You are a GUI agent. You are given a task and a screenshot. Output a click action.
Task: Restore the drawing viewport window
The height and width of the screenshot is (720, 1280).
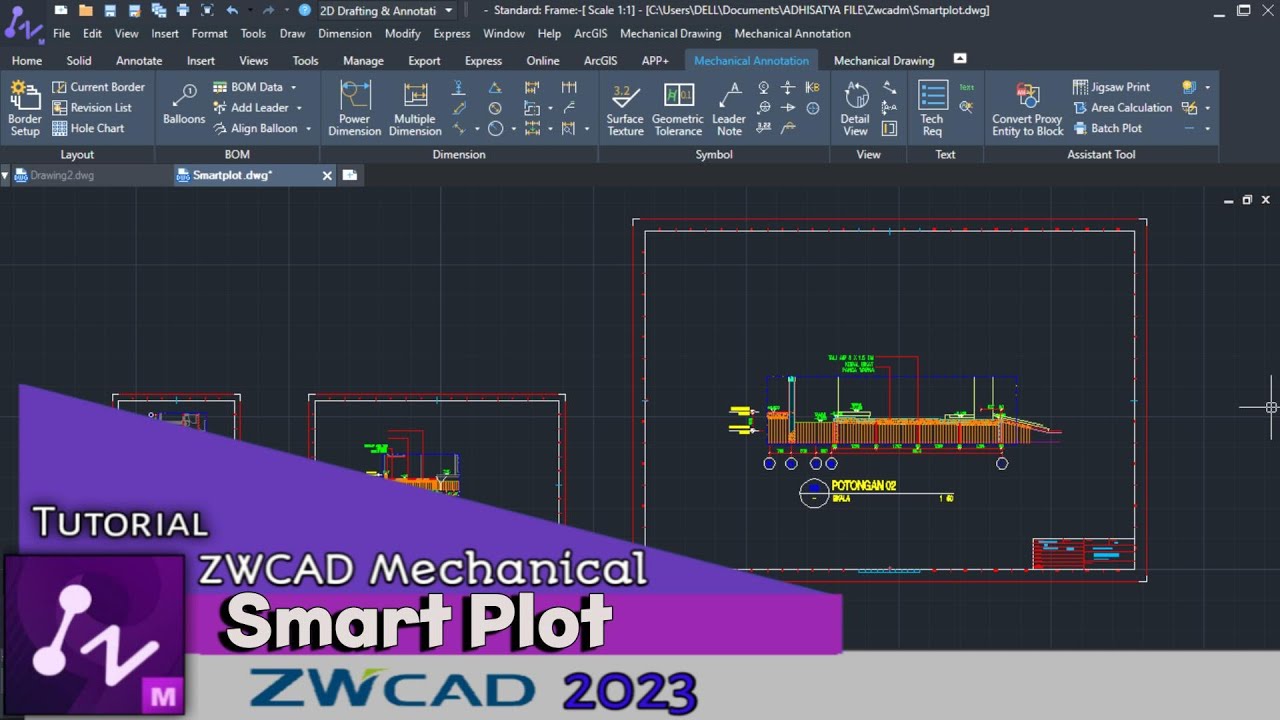(x=1247, y=200)
